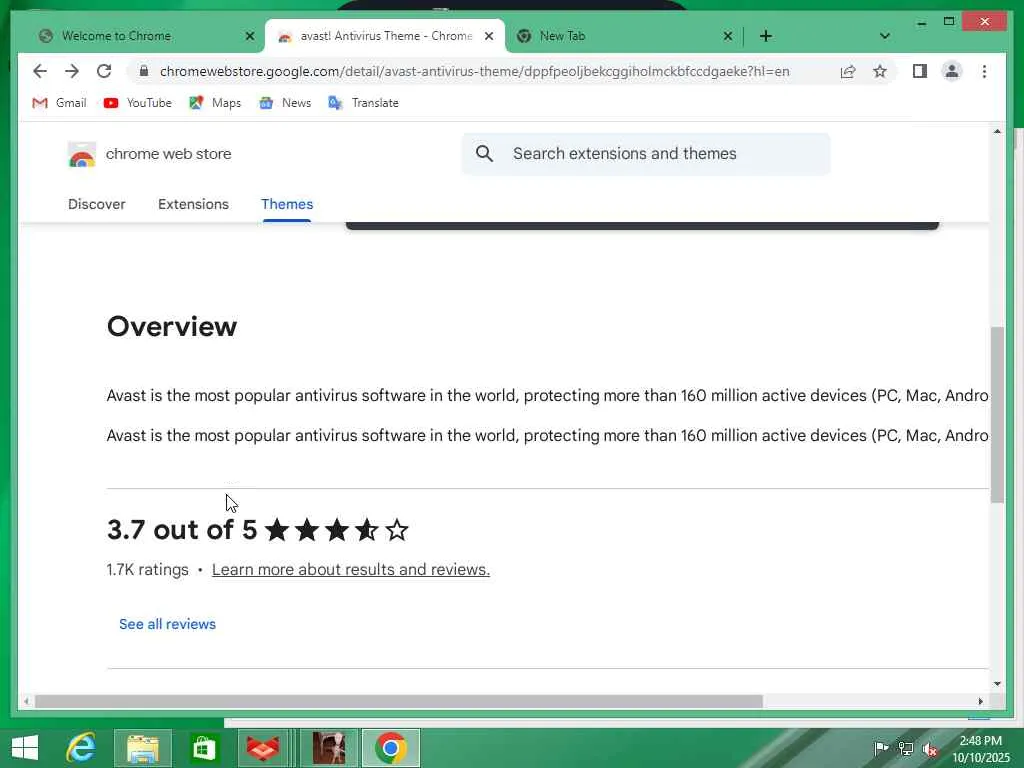Open the Gmail bookmark
The width and height of the screenshot is (1024, 768).
pos(59,103)
